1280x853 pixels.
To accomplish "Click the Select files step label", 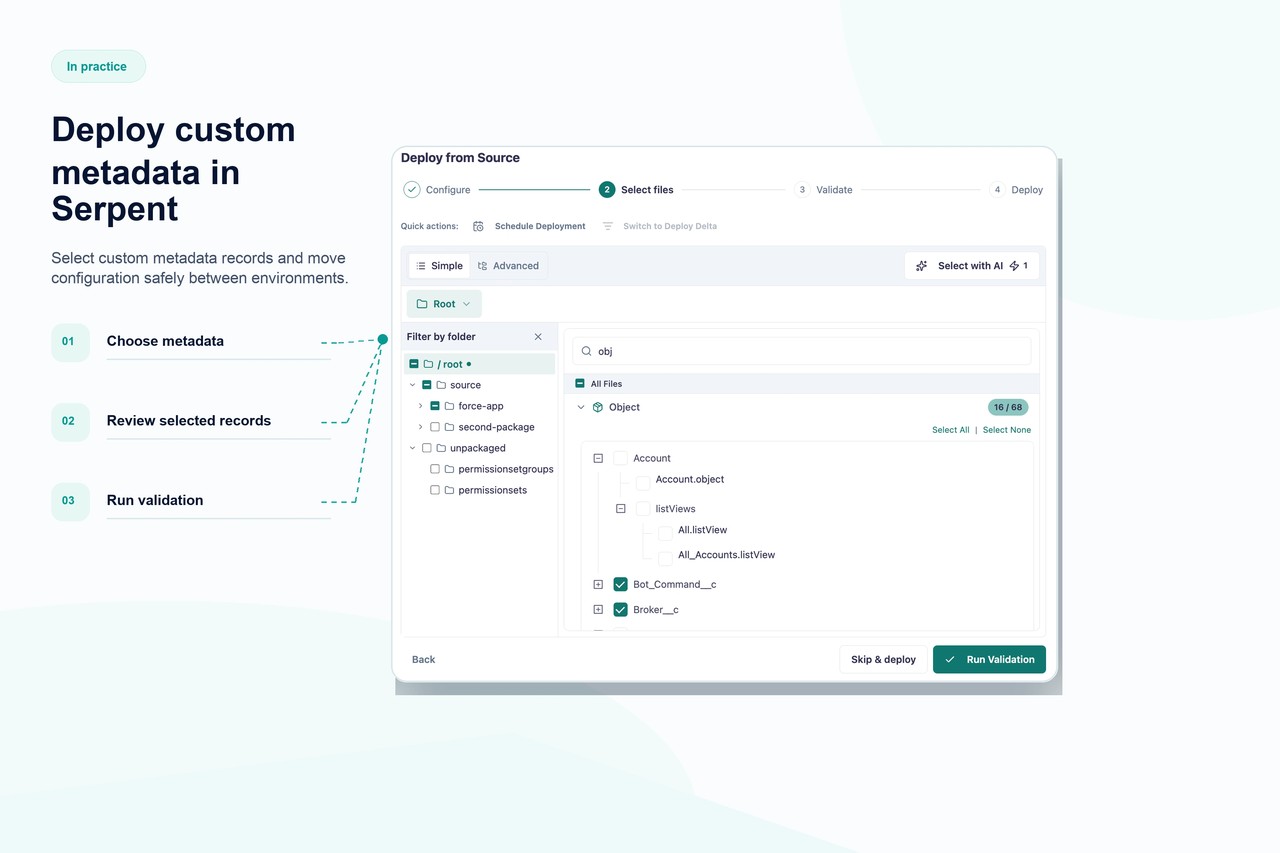I will point(647,190).
